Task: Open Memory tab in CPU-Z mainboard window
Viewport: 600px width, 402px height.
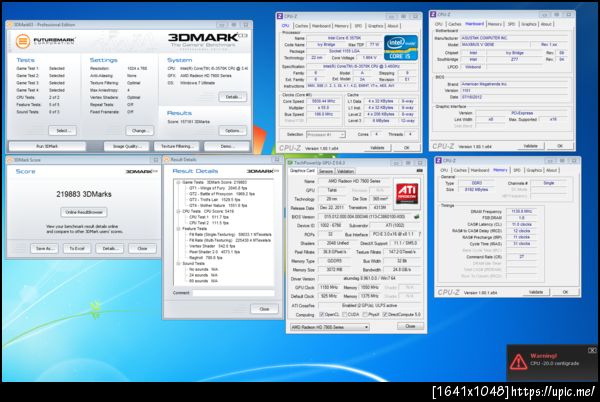Action: coord(495,24)
